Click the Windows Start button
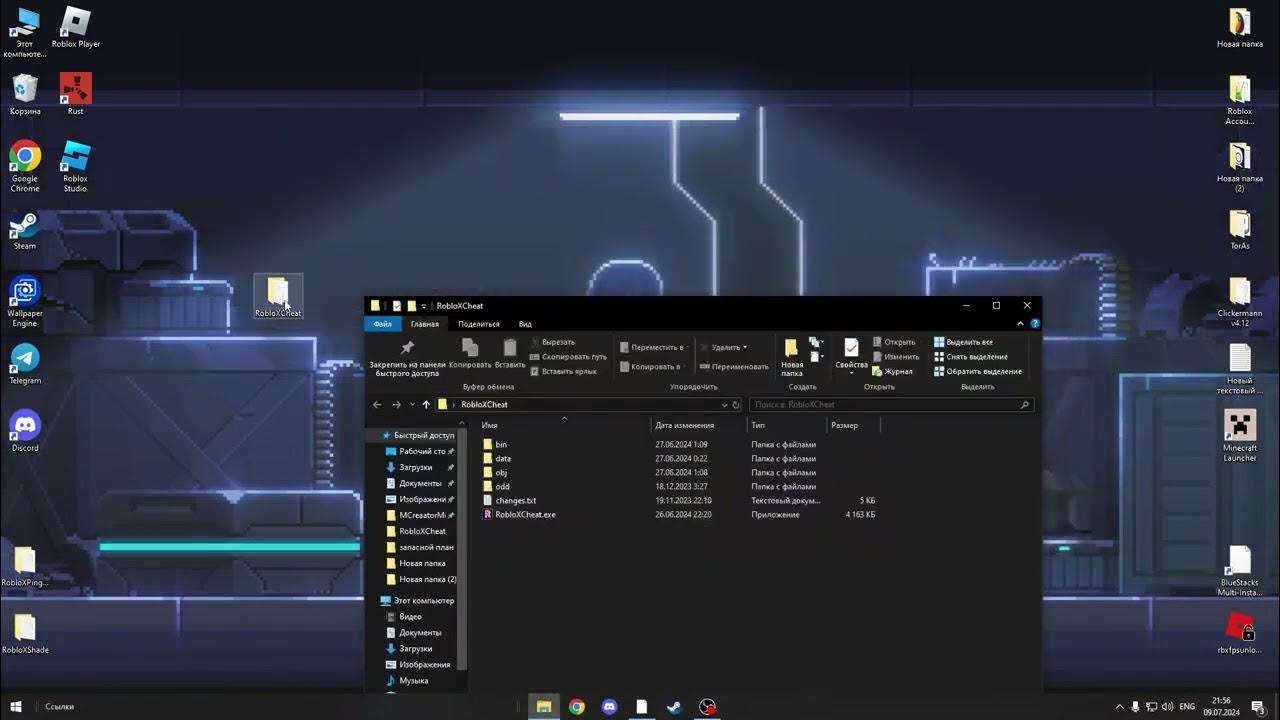Image resolution: width=1280 pixels, height=720 pixels. coord(16,707)
